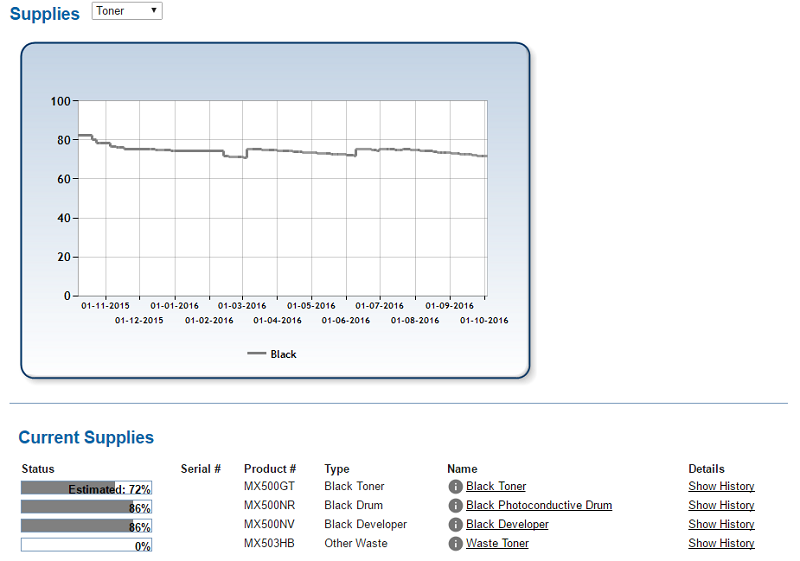Click info icon beside Black Photoconductive Drum
The image size is (800, 561).
455,505
